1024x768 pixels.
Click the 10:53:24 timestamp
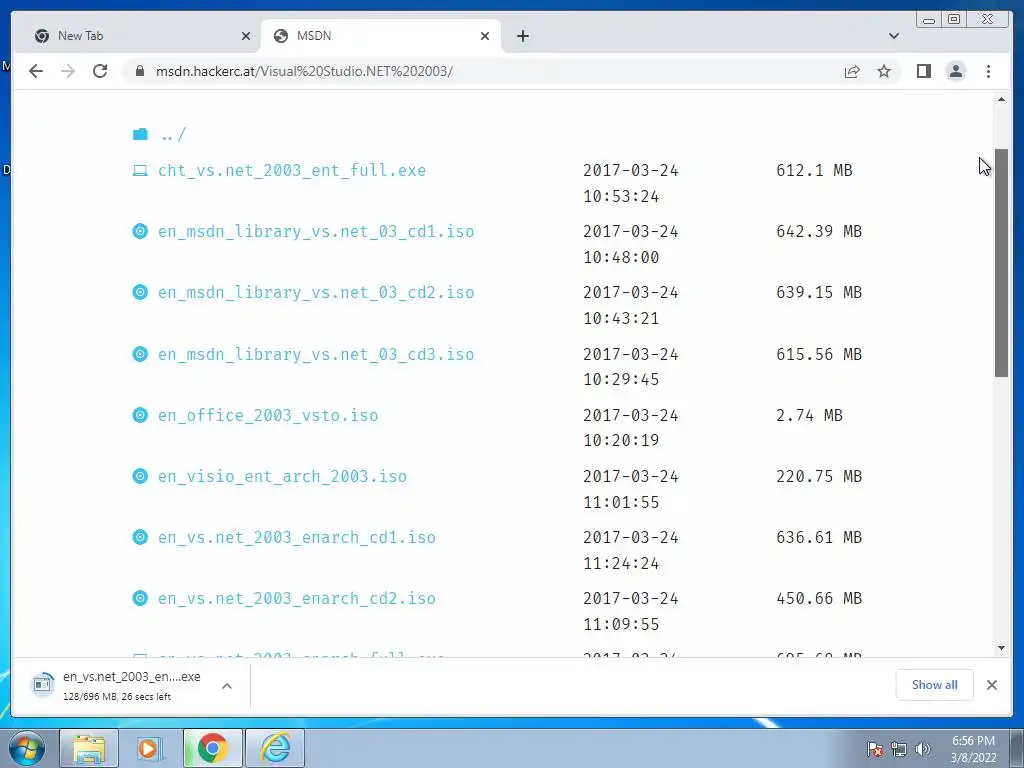(x=621, y=197)
